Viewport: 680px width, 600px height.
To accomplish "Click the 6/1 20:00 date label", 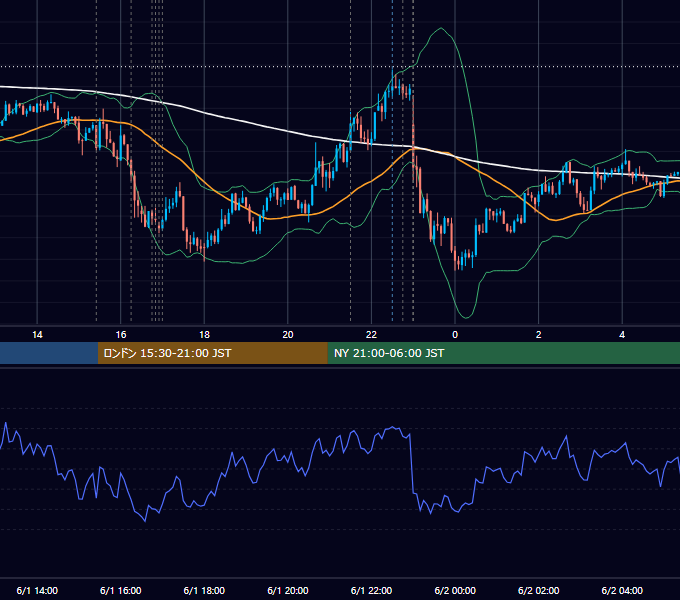I will point(288,591).
